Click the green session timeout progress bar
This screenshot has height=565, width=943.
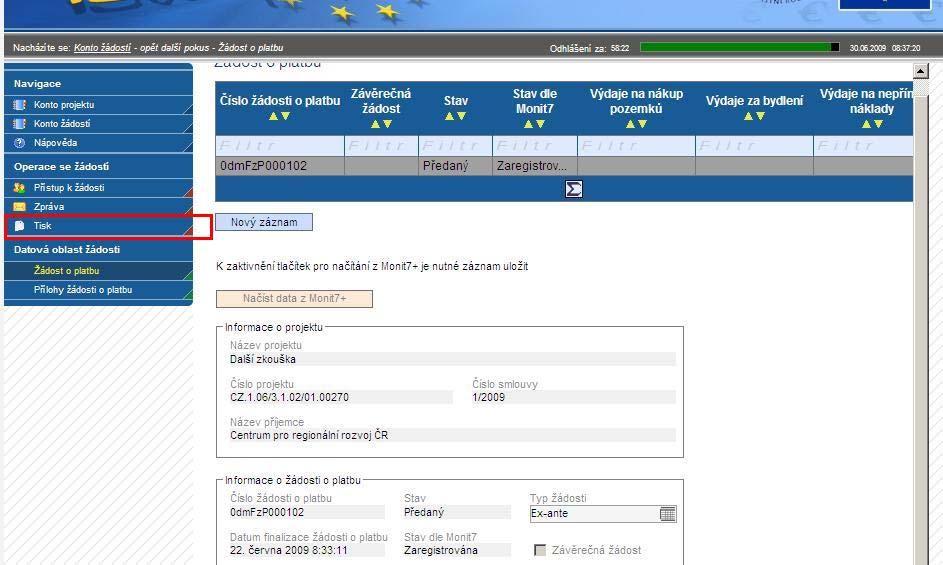740,47
